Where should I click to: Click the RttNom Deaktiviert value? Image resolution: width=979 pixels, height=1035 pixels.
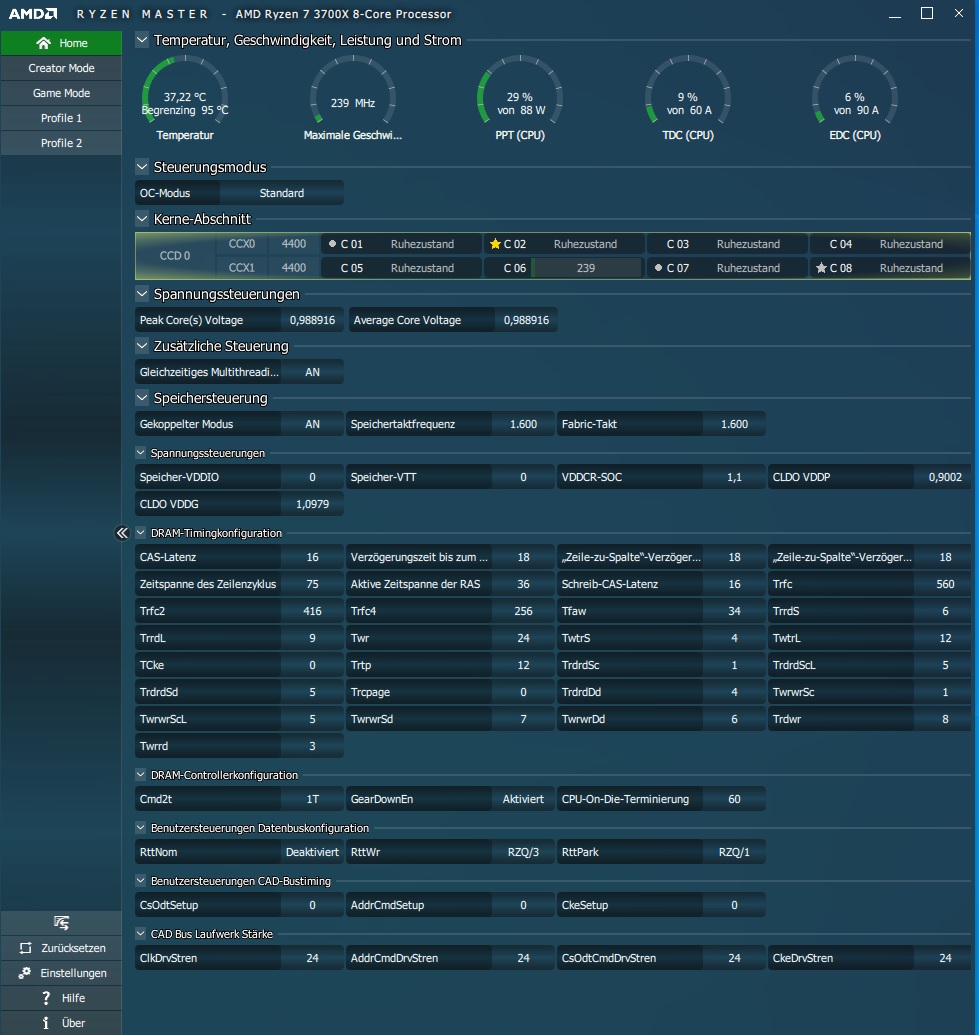(x=312, y=852)
